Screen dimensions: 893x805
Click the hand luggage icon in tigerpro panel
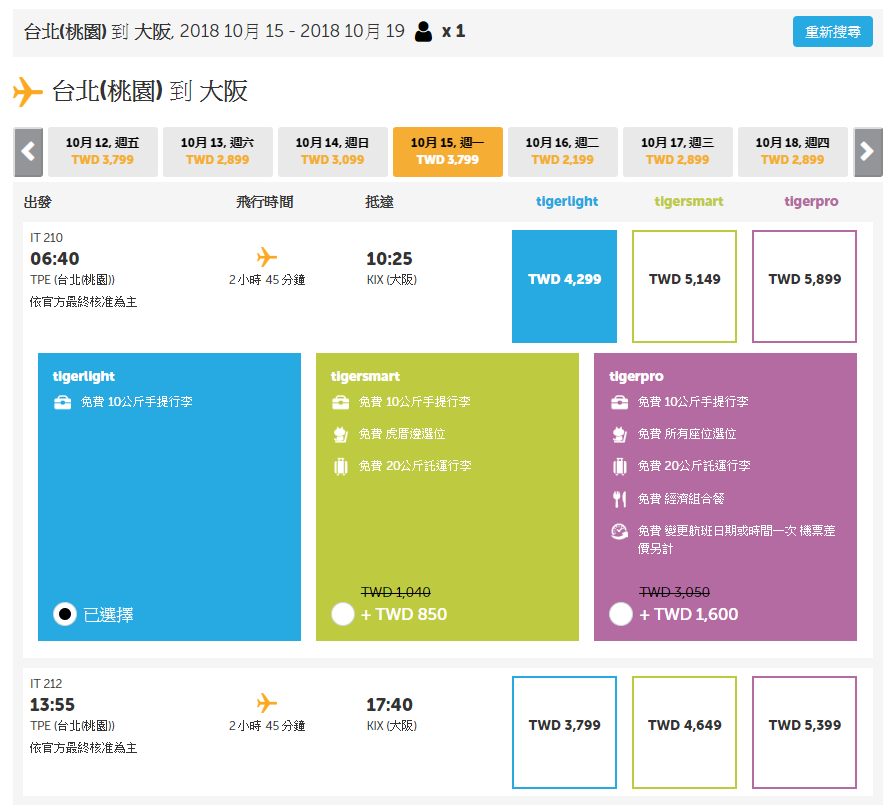(x=620, y=403)
